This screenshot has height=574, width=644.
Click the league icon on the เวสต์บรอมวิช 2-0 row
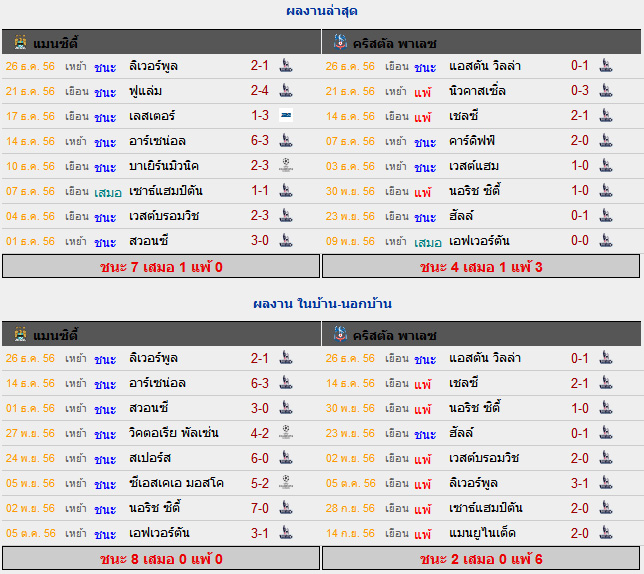point(606,458)
